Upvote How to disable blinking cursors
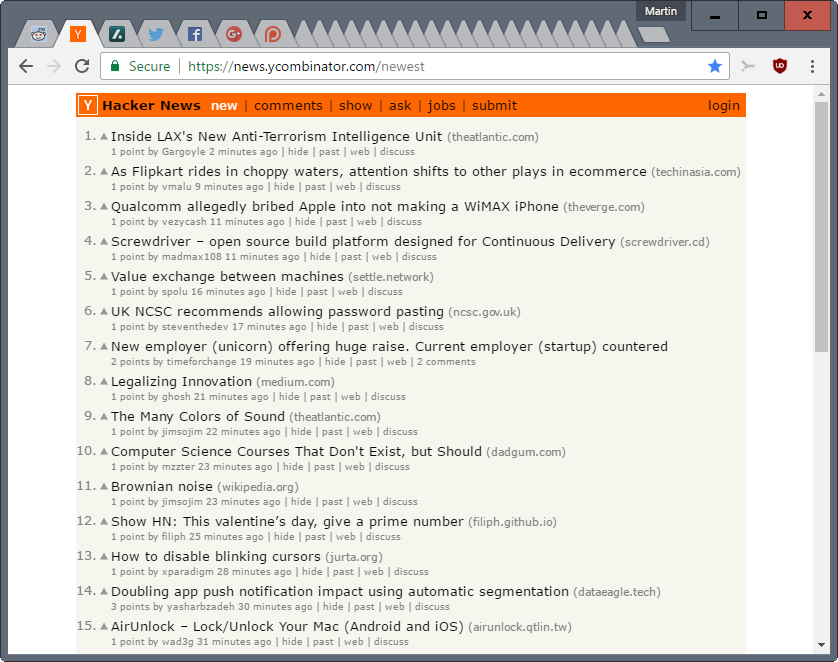Screen dimensions: 838x662 click(x=104, y=556)
